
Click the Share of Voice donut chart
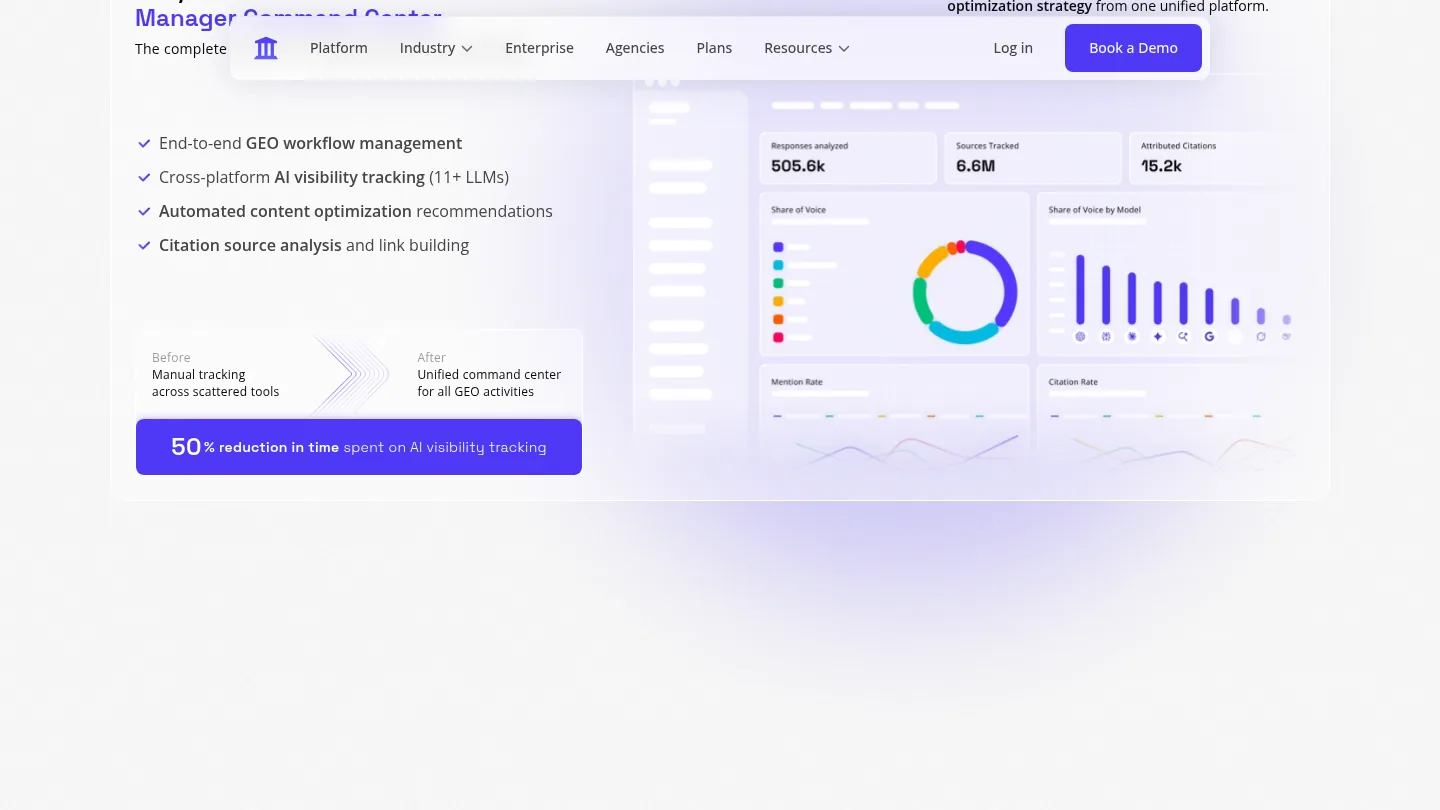click(965, 292)
